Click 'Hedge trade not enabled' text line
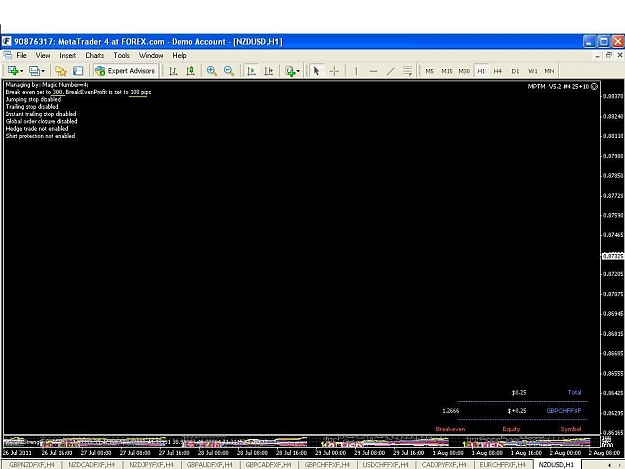This screenshot has width=625, height=469. point(37,129)
